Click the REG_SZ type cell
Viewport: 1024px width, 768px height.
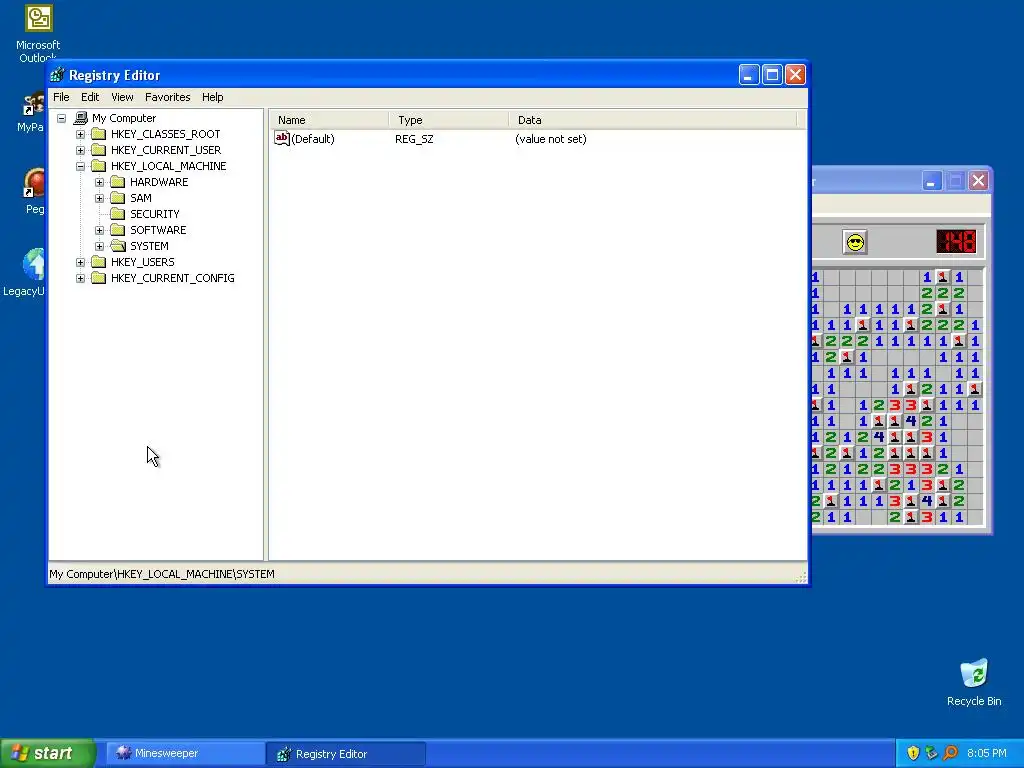(414, 139)
